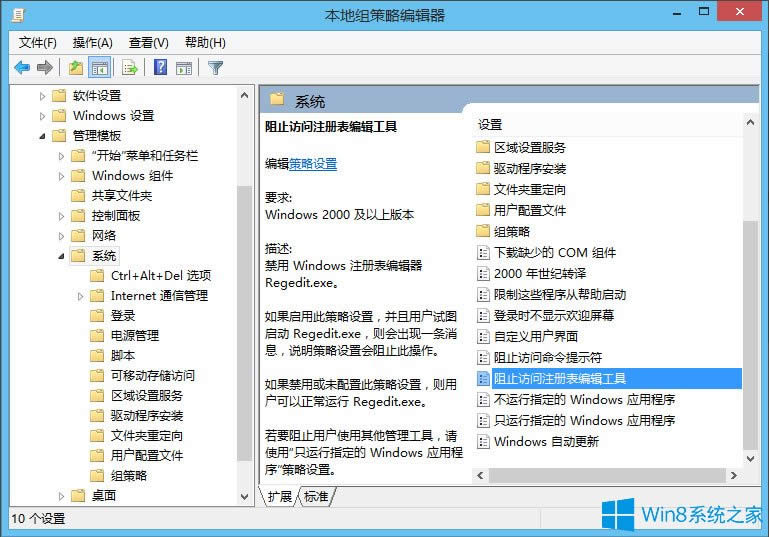This screenshot has height=537, width=769.
Task: Click settings list scroll up arrow
Action: [750, 123]
